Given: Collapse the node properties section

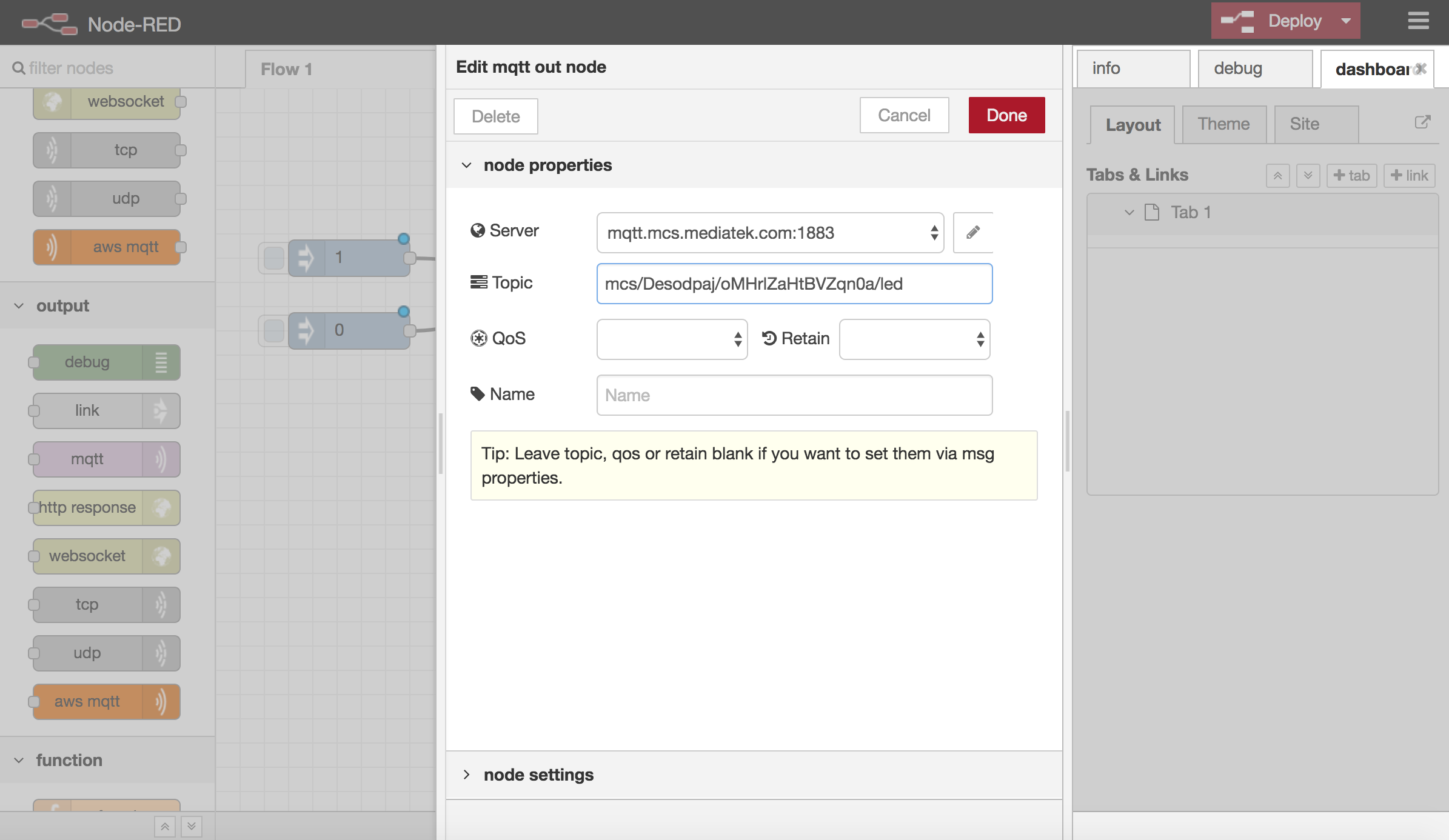Looking at the screenshot, I should [x=466, y=165].
